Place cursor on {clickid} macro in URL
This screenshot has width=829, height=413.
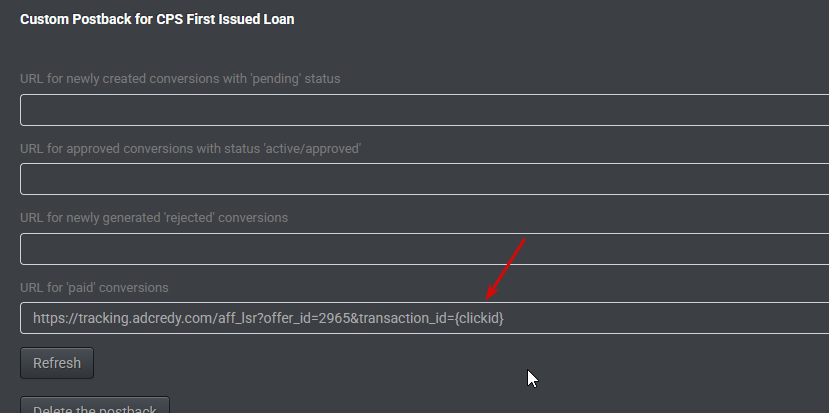[x=479, y=318]
